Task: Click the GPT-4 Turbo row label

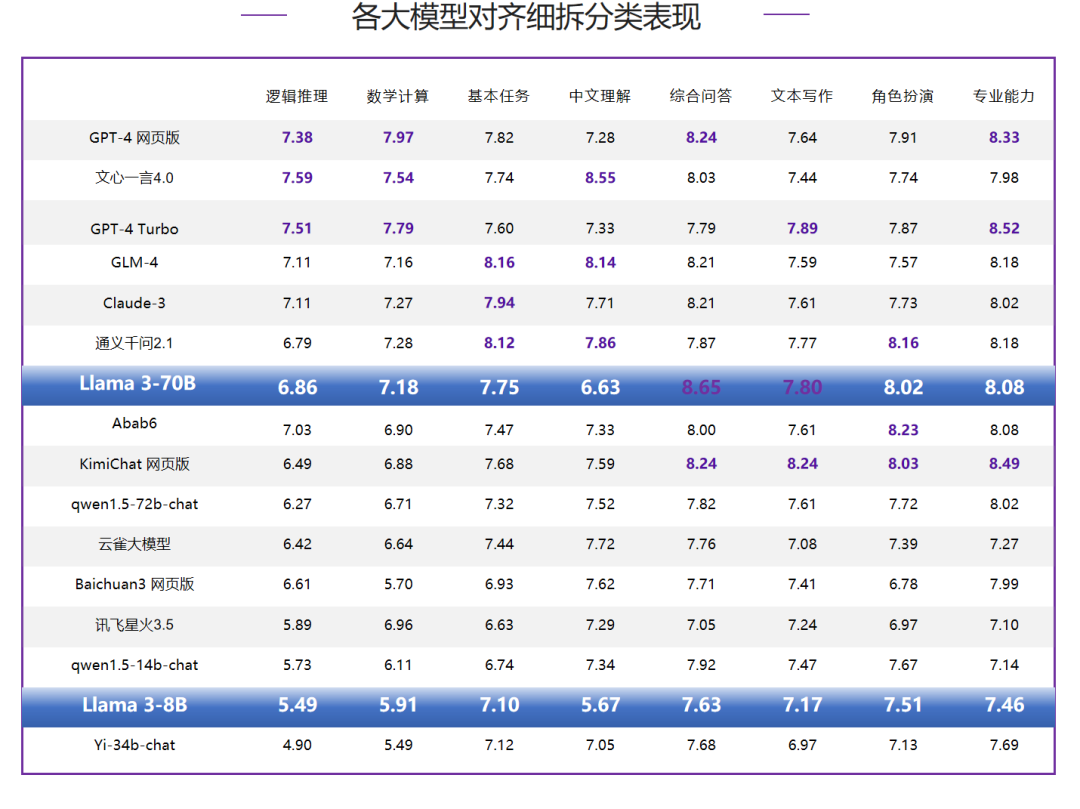Action: point(134,229)
